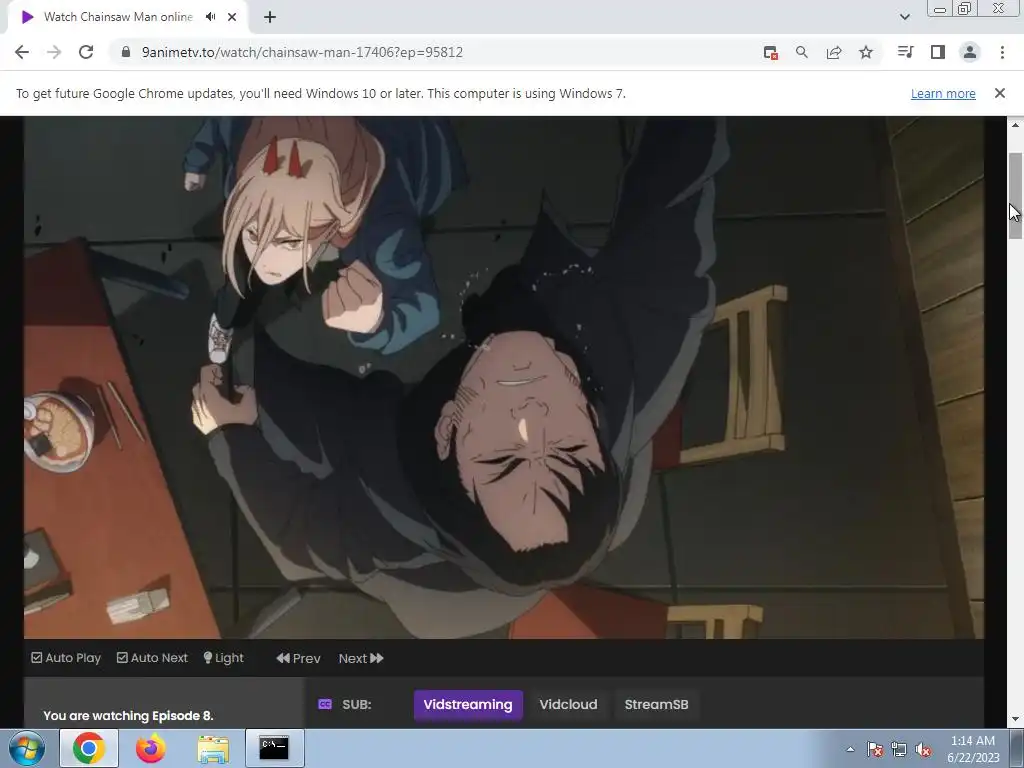Open Chrome from the taskbar

(x=89, y=748)
